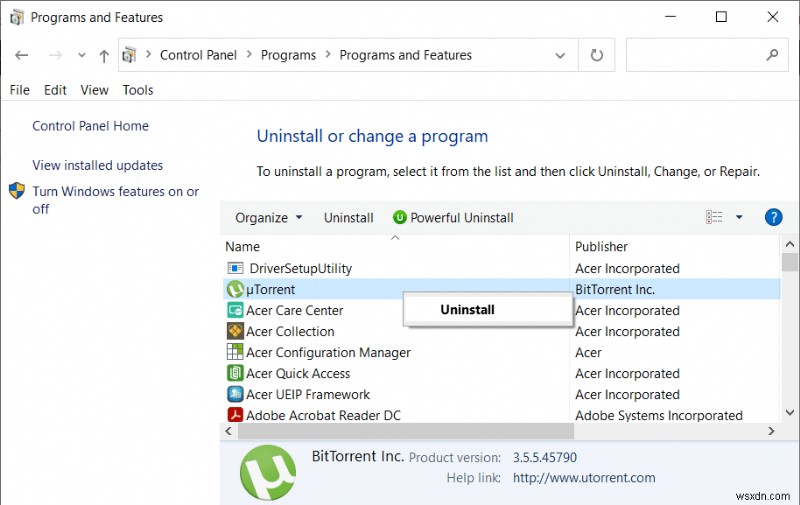The width and height of the screenshot is (800, 505).
Task: Click the Programs and Features title icon
Action: click(x=17, y=17)
